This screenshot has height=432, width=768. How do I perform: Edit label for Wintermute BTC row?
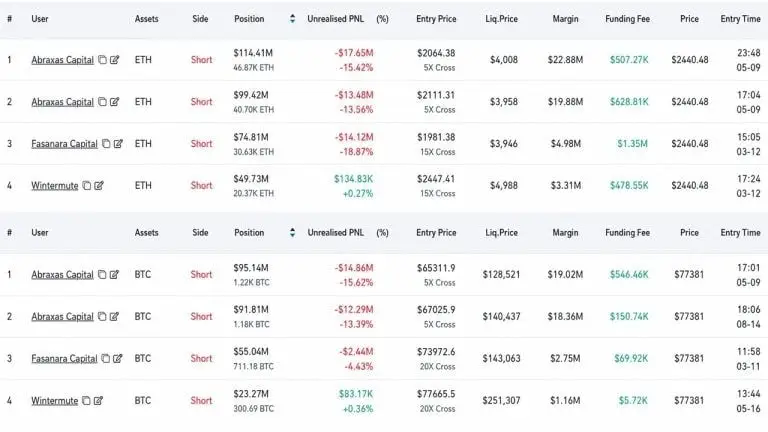tap(98, 401)
